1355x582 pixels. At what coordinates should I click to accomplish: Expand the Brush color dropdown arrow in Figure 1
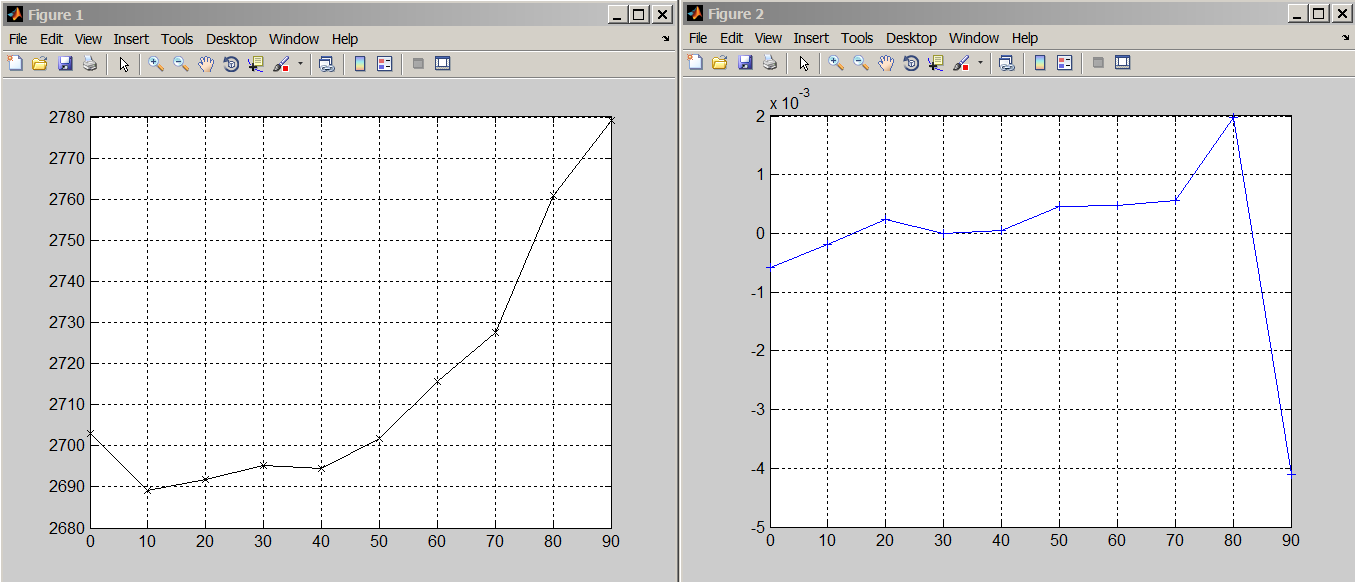(300, 63)
